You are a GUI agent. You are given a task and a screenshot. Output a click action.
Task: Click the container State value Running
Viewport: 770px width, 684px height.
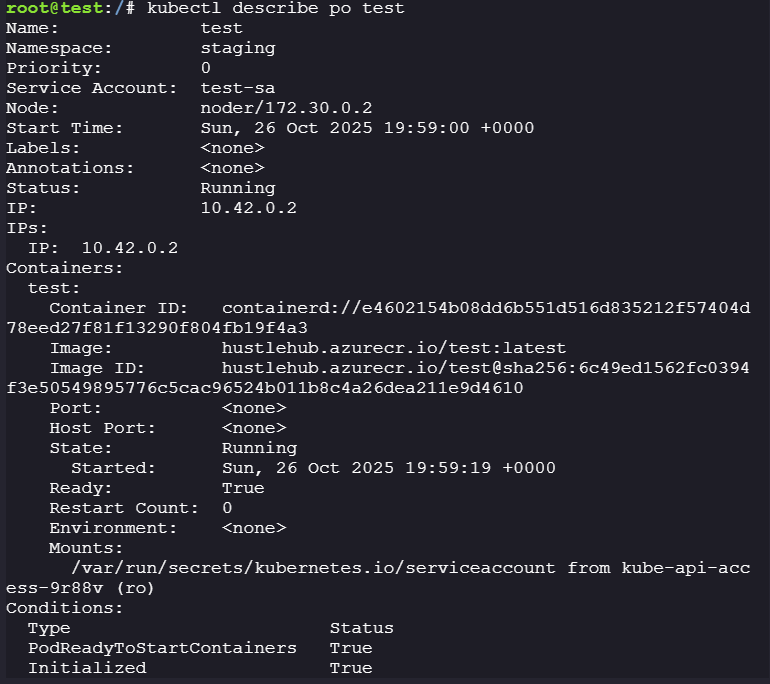coord(259,448)
